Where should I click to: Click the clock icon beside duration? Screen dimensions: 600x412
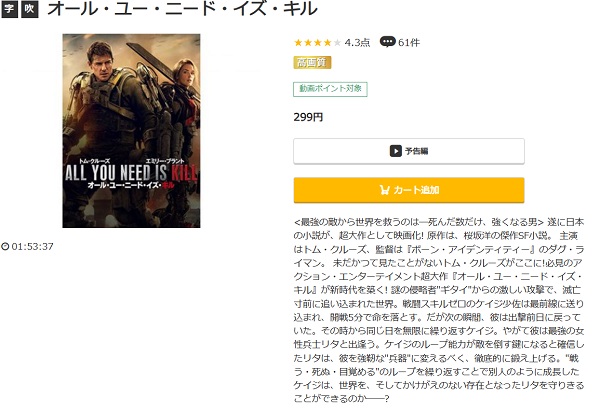pos(5,246)
